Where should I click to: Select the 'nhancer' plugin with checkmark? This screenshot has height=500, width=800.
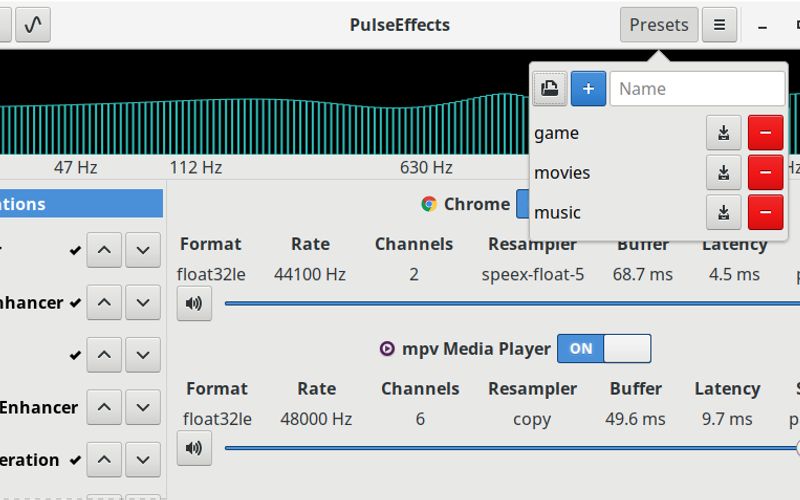click(x=32, y=303)
